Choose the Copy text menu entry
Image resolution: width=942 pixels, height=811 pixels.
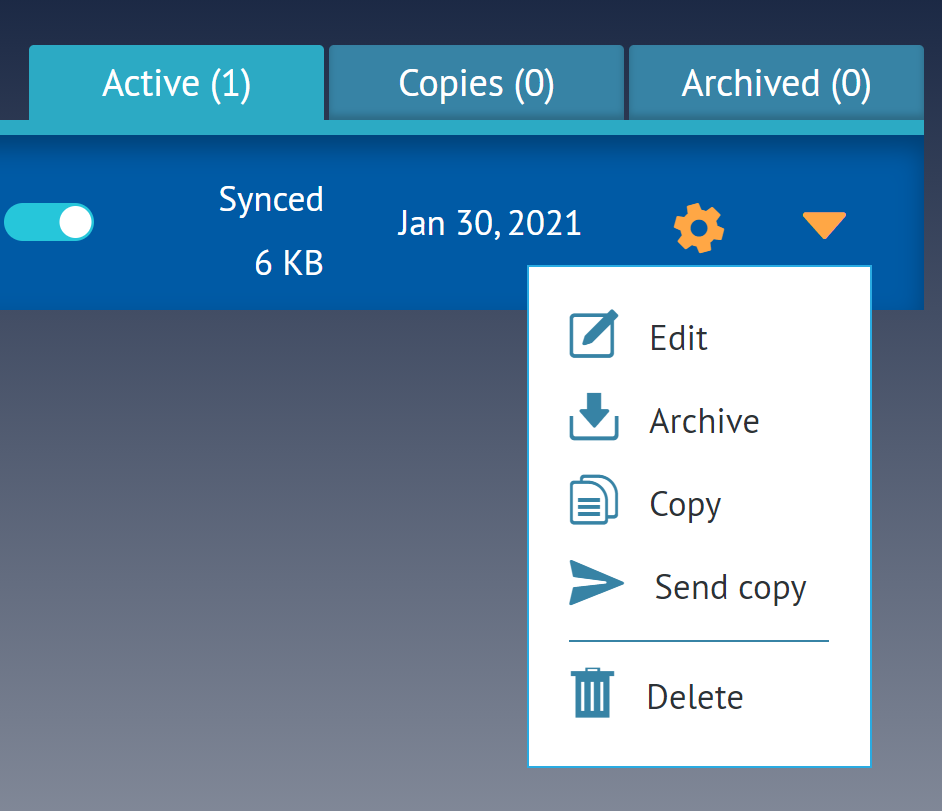[685, 505]
